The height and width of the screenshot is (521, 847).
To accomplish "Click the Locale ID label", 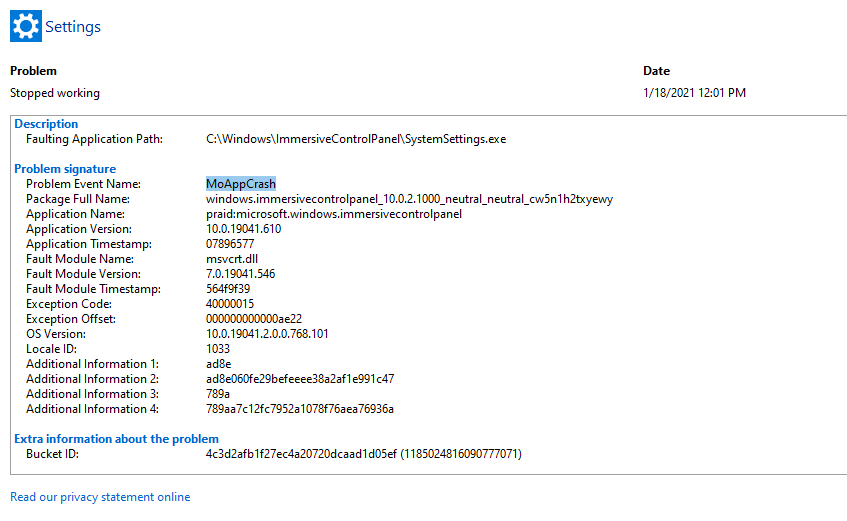I will pos(51,349).
